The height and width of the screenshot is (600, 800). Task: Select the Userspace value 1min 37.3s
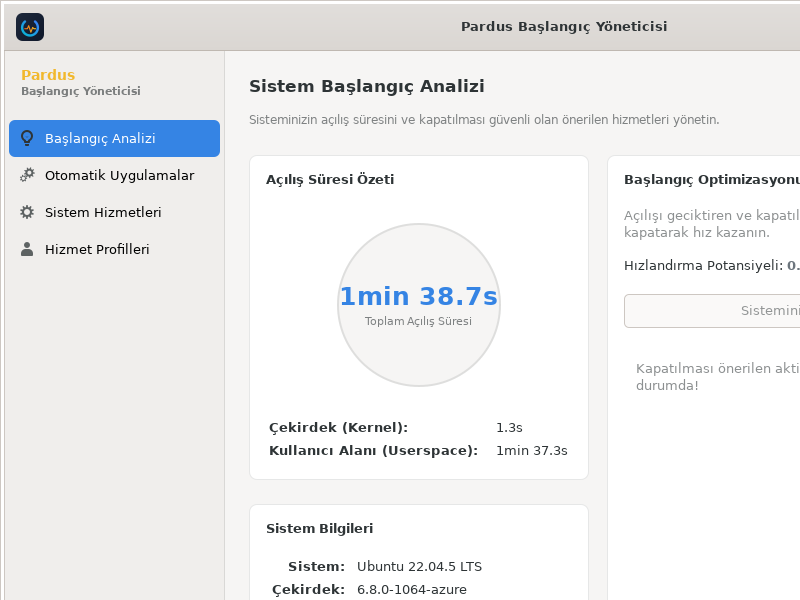tap(532, 451)
